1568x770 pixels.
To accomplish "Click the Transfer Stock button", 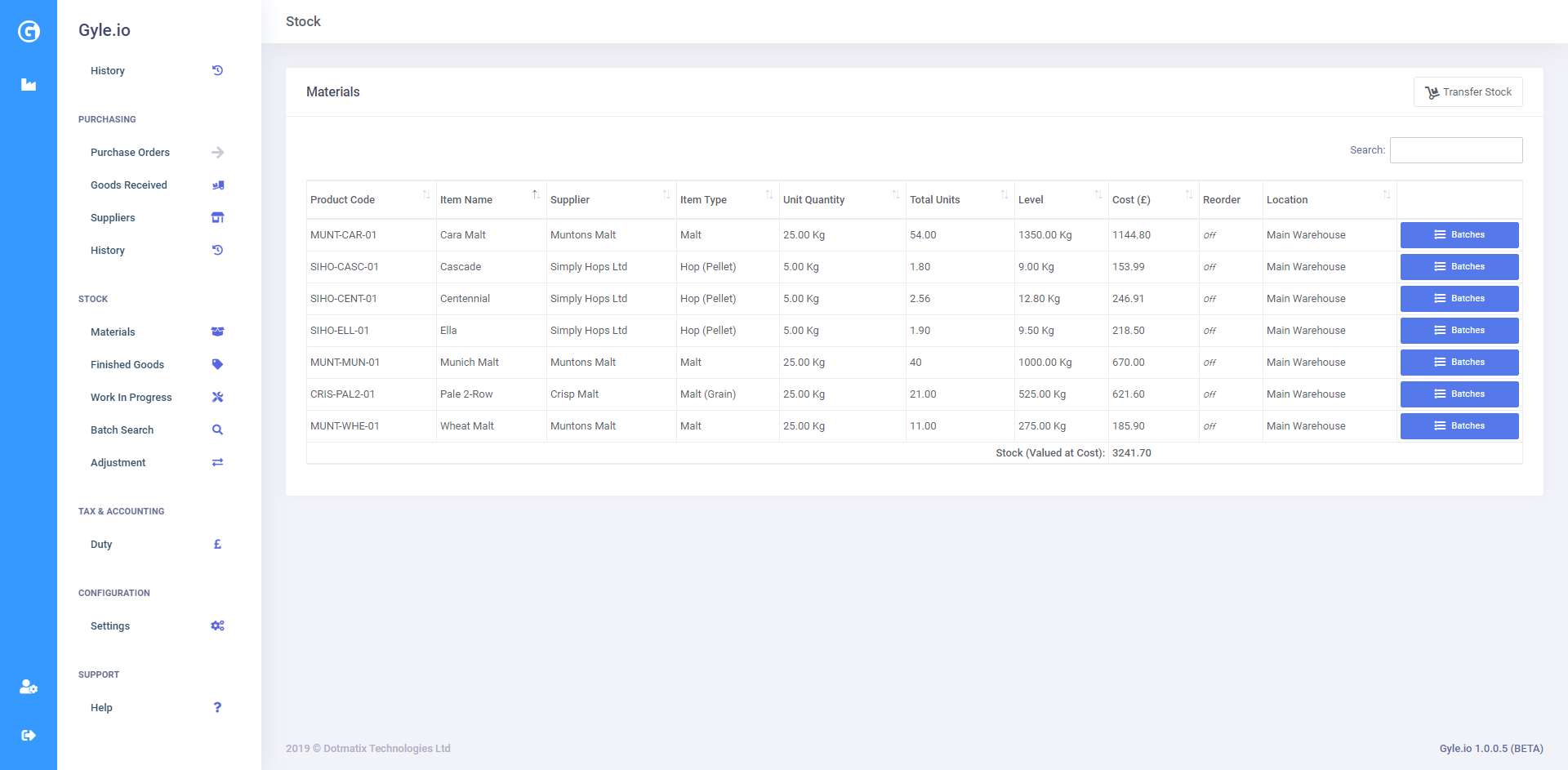I will [x=1468, y=92].
